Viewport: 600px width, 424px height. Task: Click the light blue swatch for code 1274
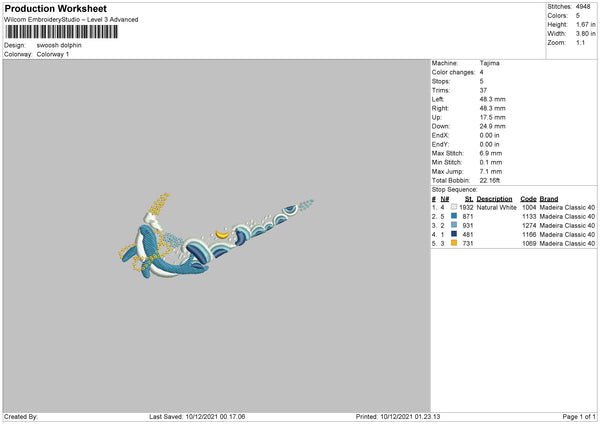coord(454,225)
